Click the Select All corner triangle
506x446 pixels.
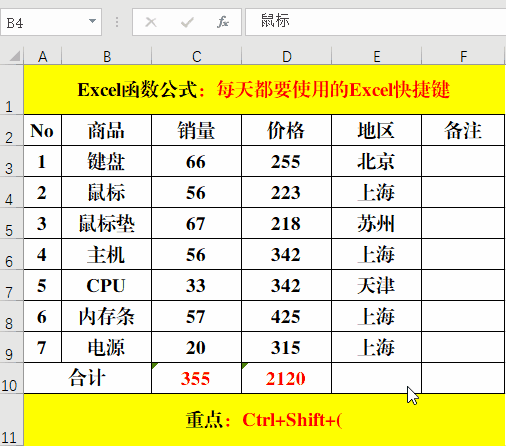point(15,56)
